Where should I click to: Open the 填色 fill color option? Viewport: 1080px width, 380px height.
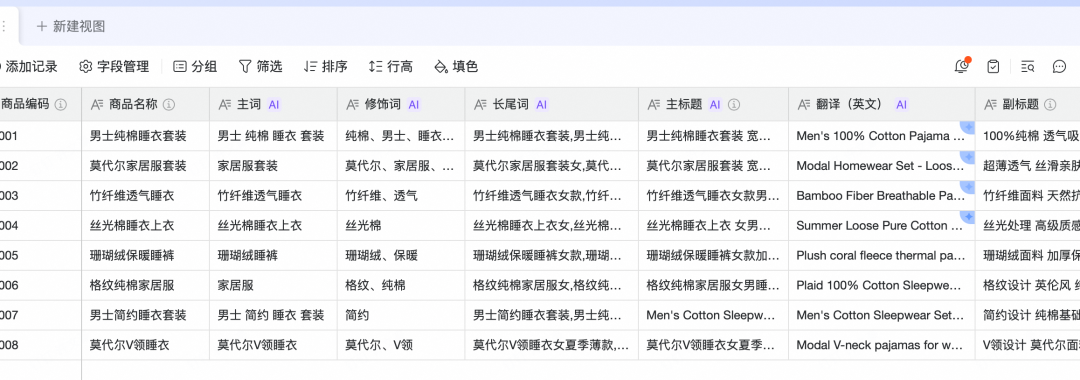(456, 67)
